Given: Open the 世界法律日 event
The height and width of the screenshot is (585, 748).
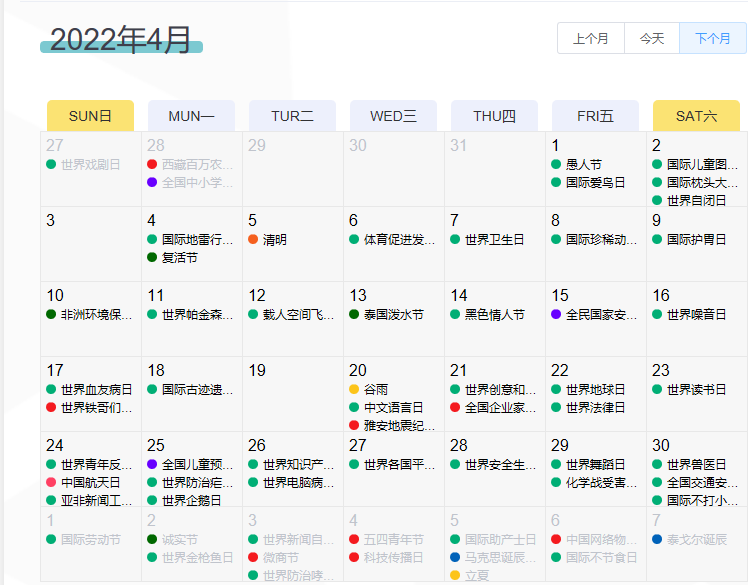Looking at the screenshot, I should [x=595, y=407].
